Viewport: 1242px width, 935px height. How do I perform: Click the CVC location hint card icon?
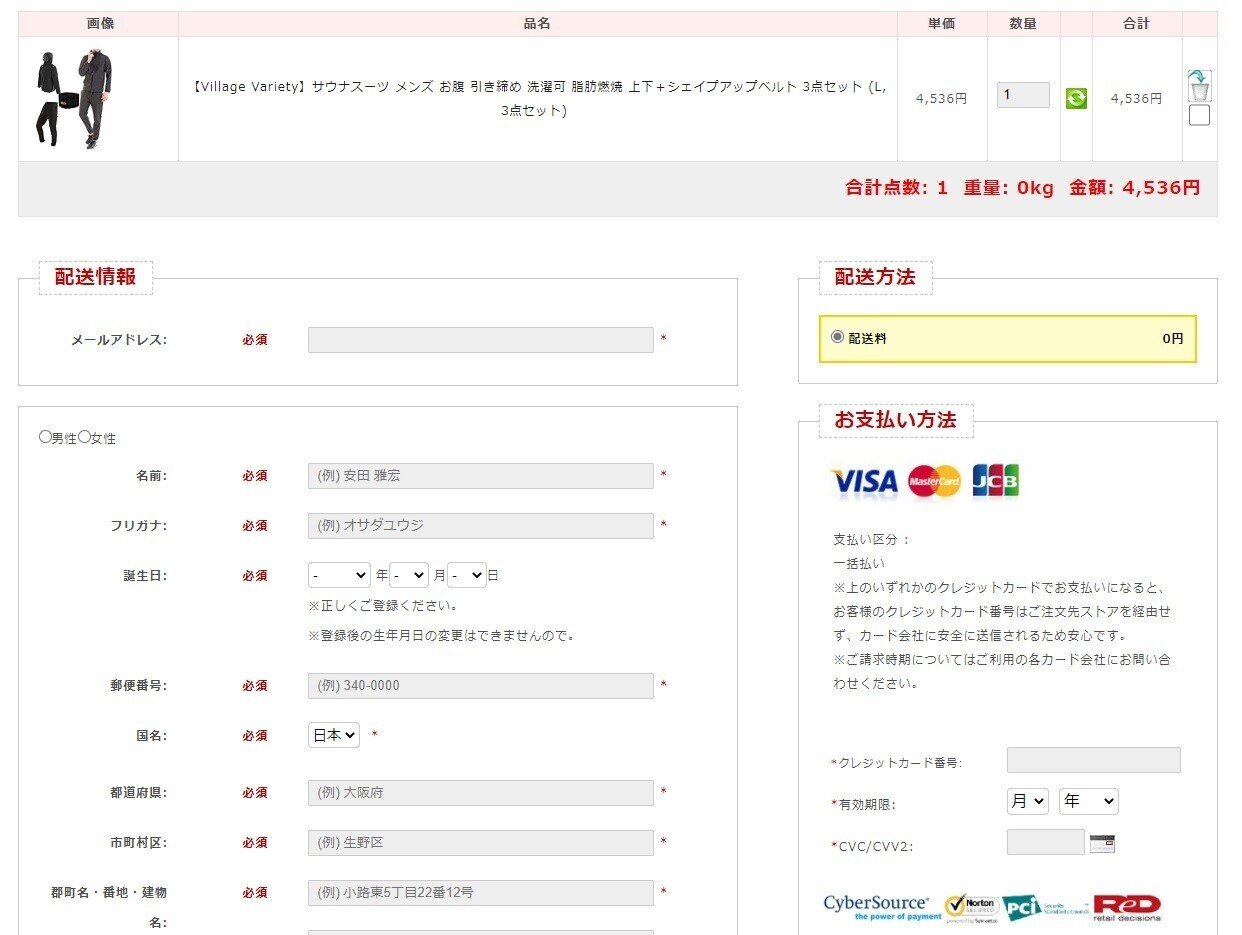tap(1104, 845)
